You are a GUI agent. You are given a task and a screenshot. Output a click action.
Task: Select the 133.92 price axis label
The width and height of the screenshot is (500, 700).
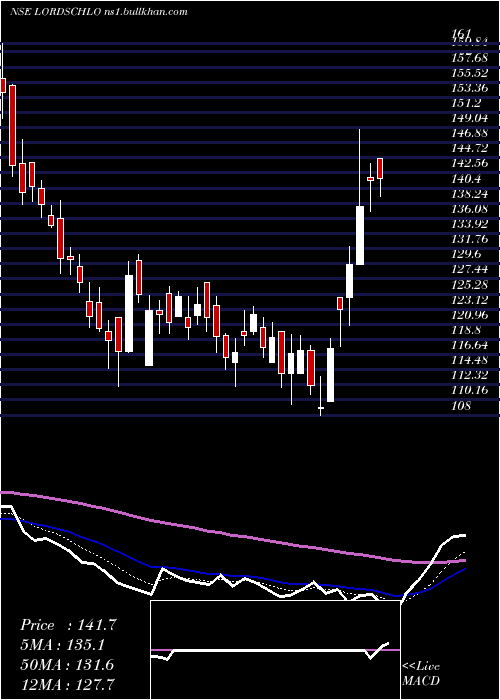point(470,224)
